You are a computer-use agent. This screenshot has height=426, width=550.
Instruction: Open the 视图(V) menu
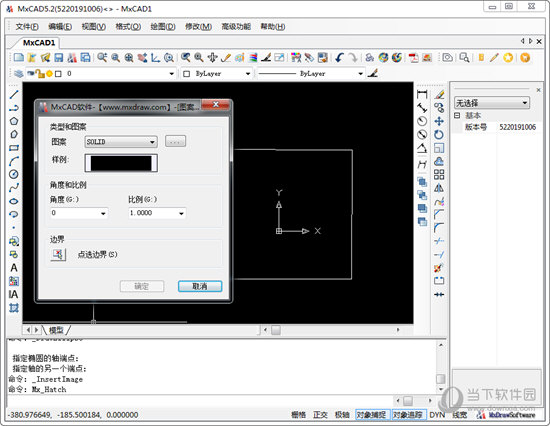(94, 27)
